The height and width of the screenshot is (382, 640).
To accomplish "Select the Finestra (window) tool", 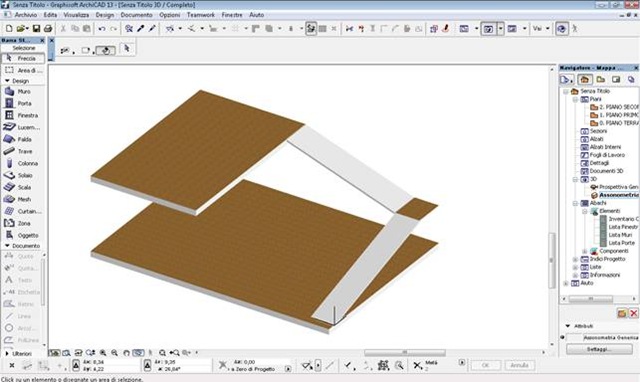I will 22,115.
